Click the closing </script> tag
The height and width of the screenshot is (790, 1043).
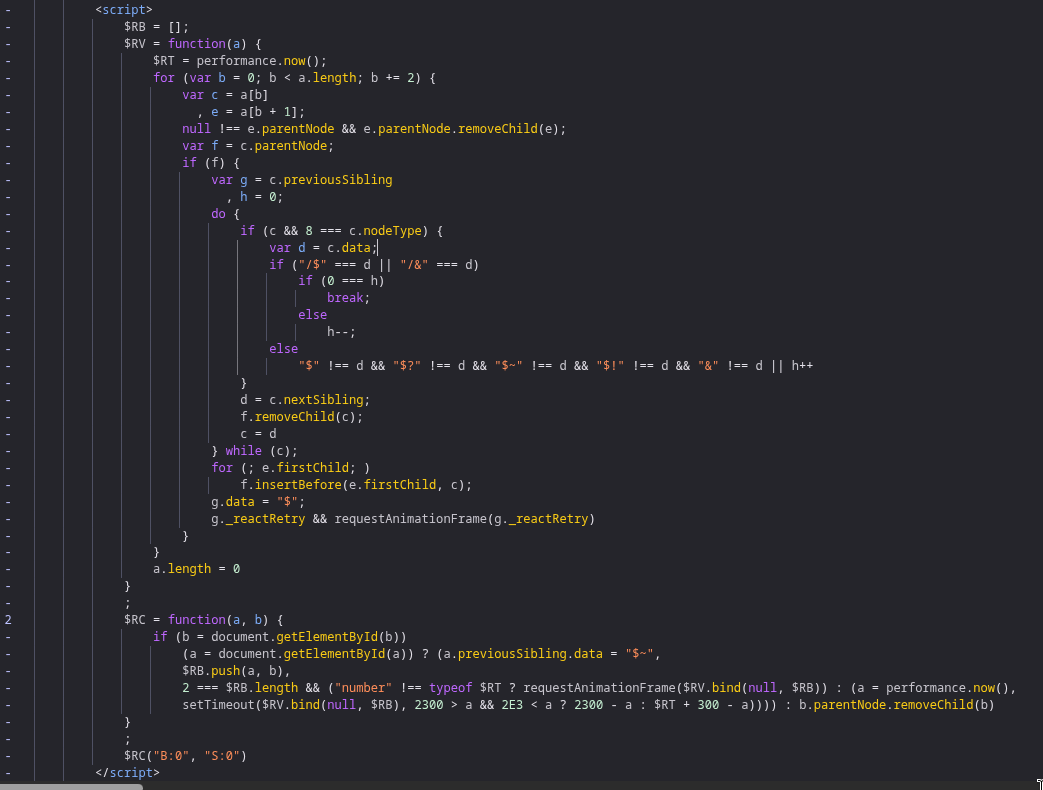coord(127,773)
